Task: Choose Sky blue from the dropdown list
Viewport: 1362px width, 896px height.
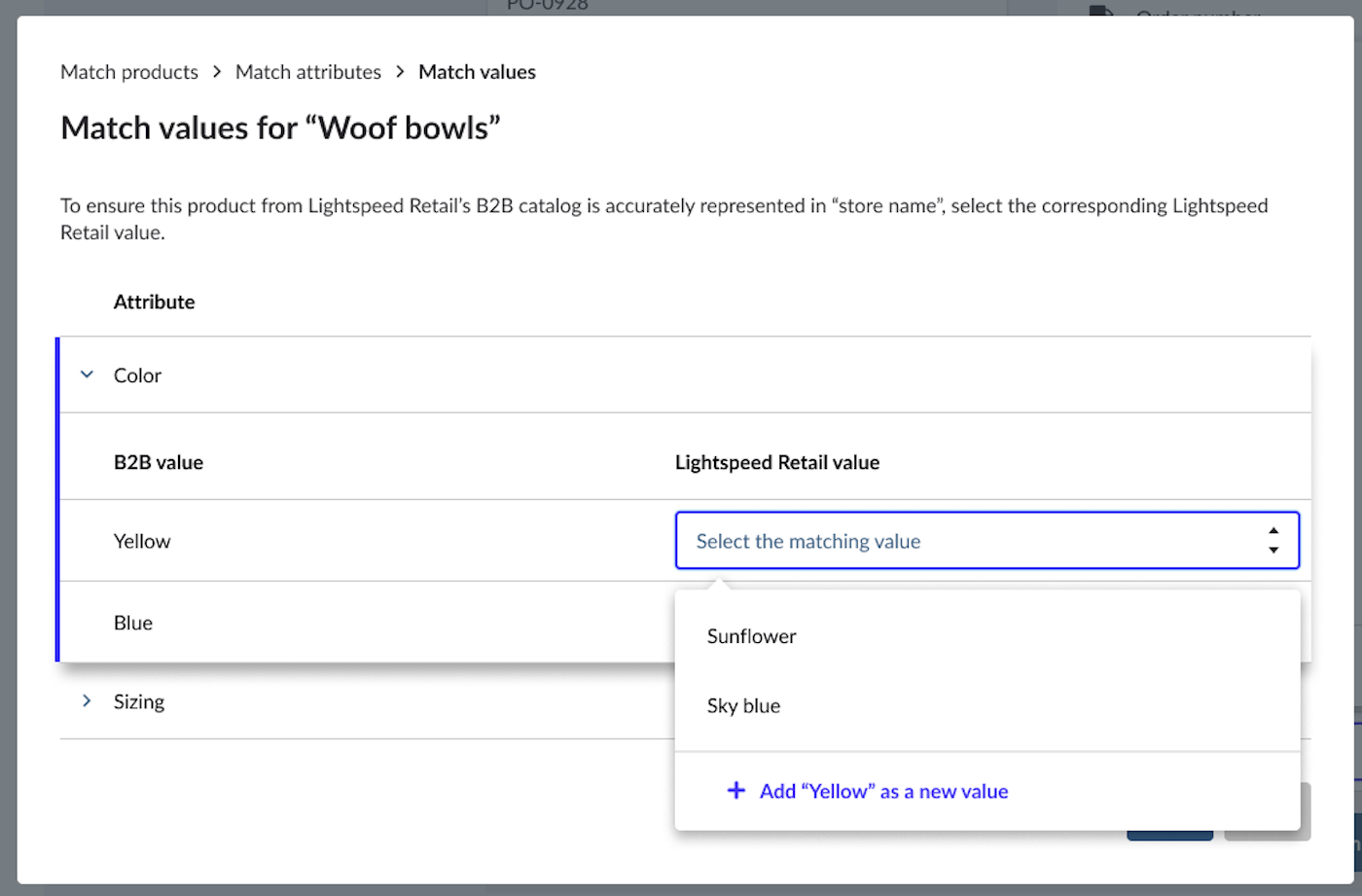Action: (x=743, y=706)
